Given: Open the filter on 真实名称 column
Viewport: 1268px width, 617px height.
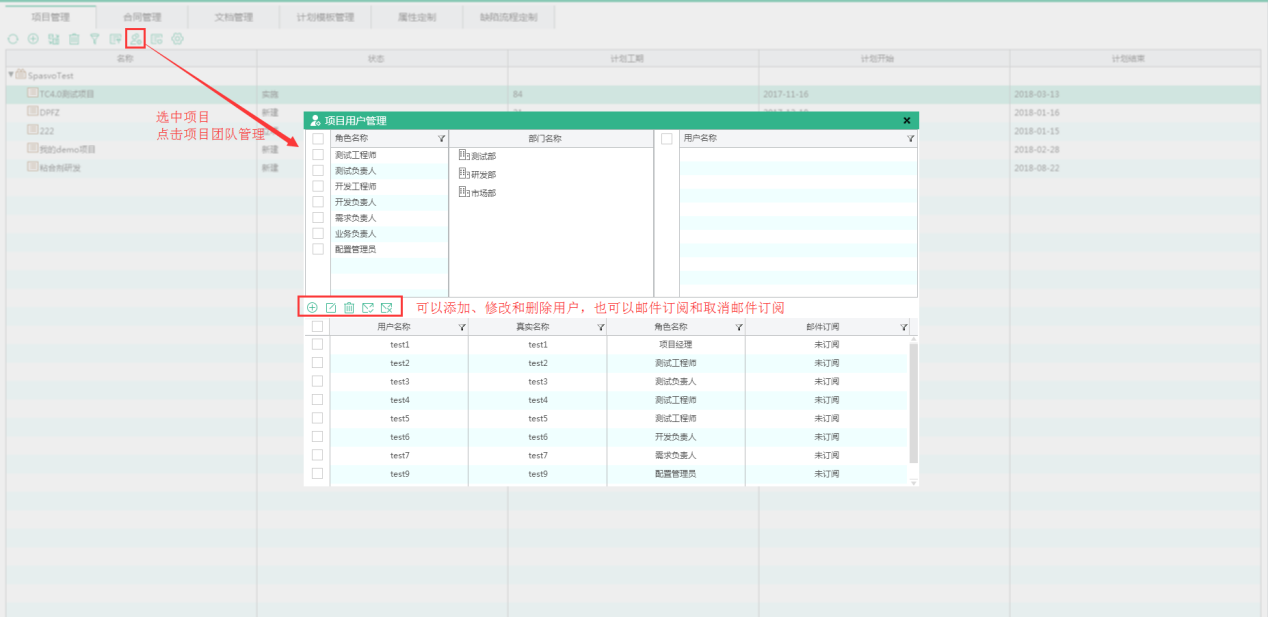Looking at the screenshot, I should [600, 327].
